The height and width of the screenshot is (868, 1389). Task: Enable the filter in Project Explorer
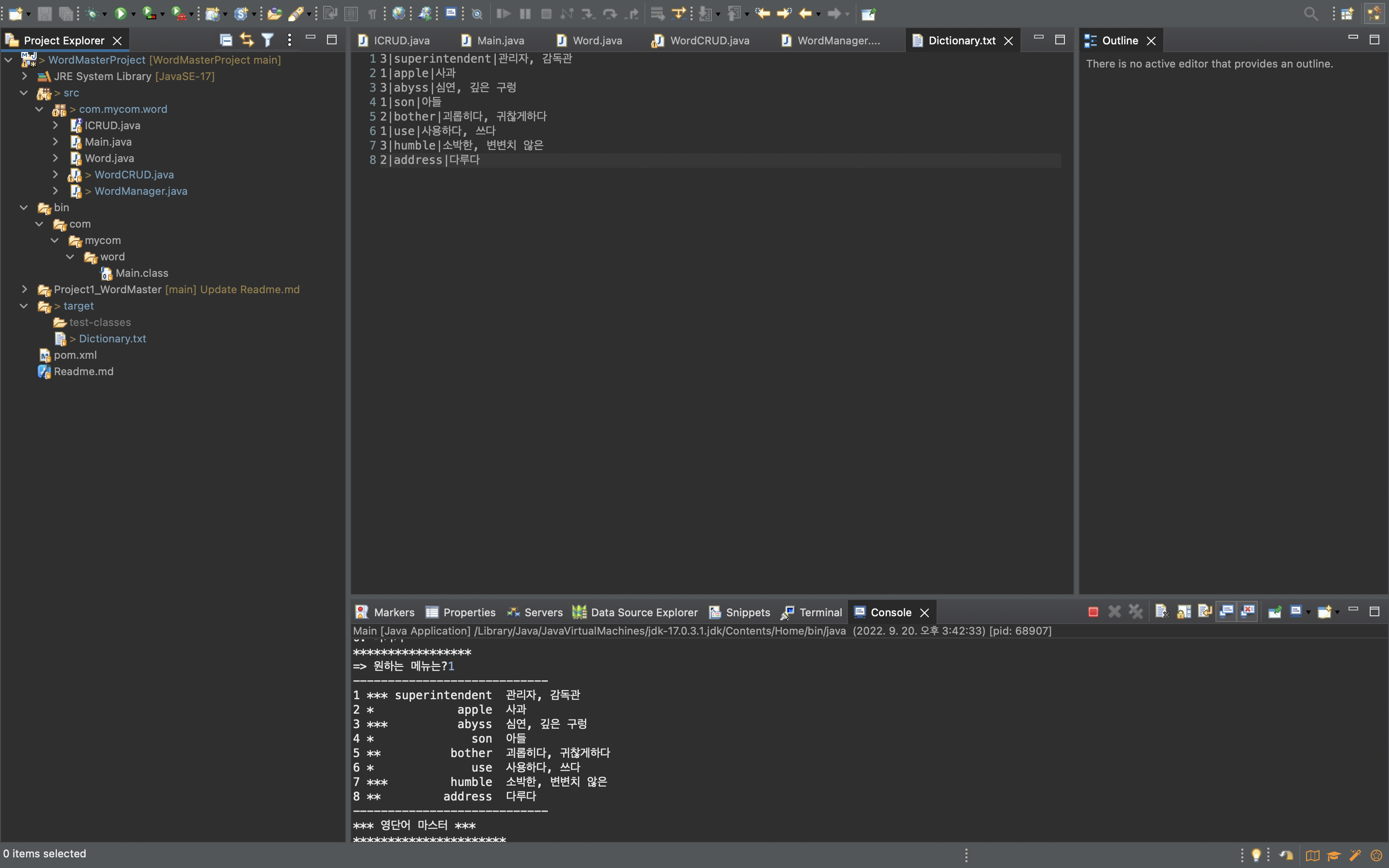click(267, 40)
